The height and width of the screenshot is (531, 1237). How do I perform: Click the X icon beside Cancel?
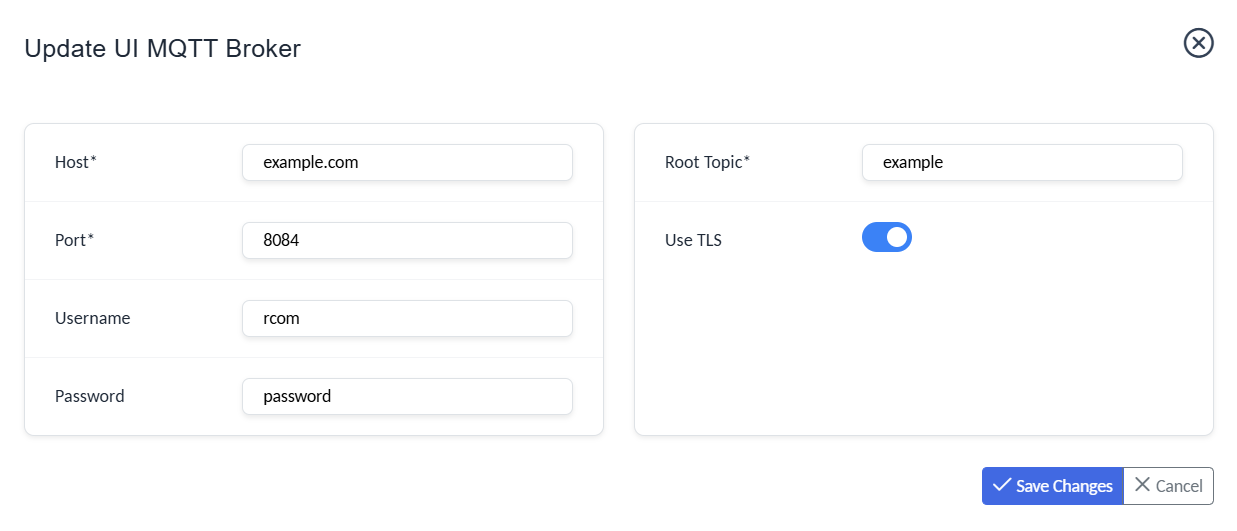(x=1142, y=485)
